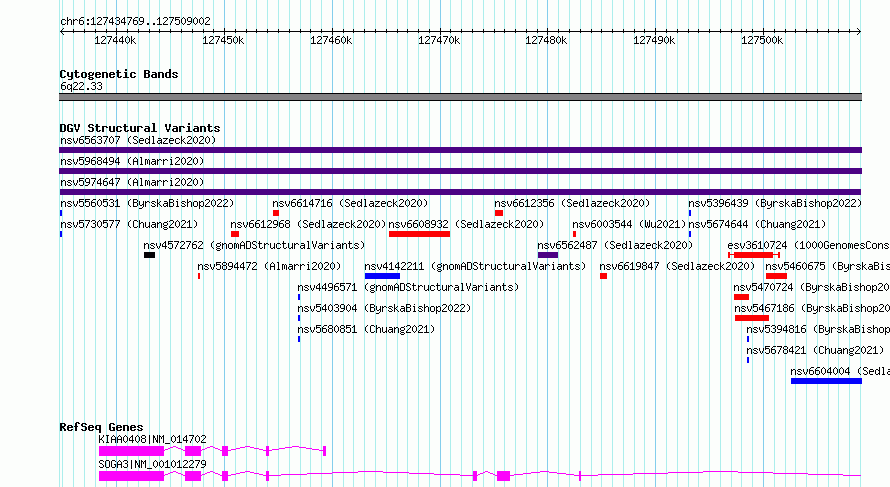Click the 127470k ruler tick label
The image size is (890, 487).
pyautogui.click(x=439, y=40)
